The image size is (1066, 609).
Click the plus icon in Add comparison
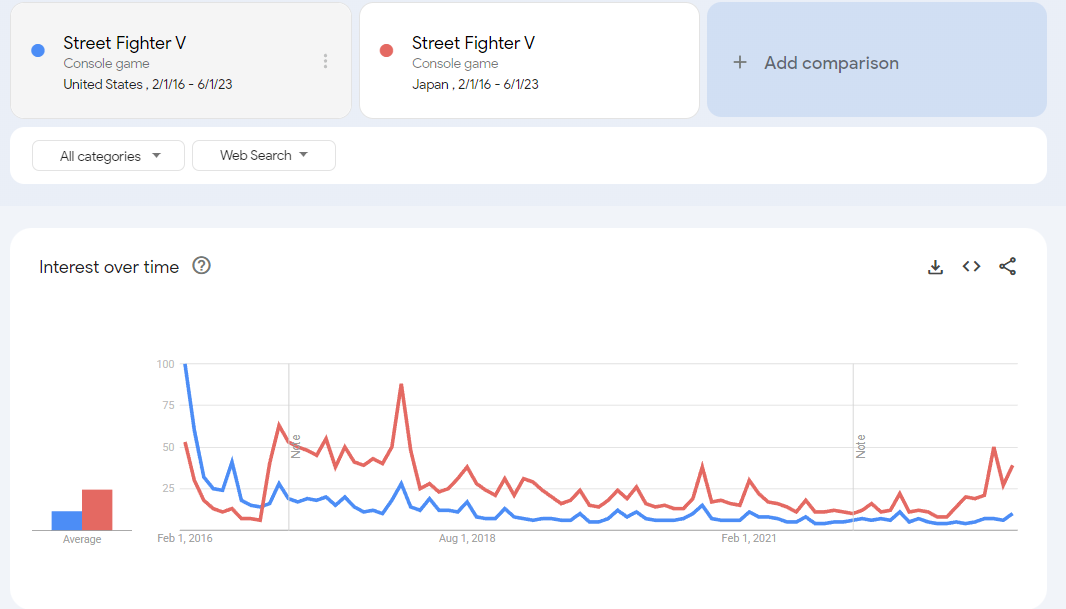740,63
